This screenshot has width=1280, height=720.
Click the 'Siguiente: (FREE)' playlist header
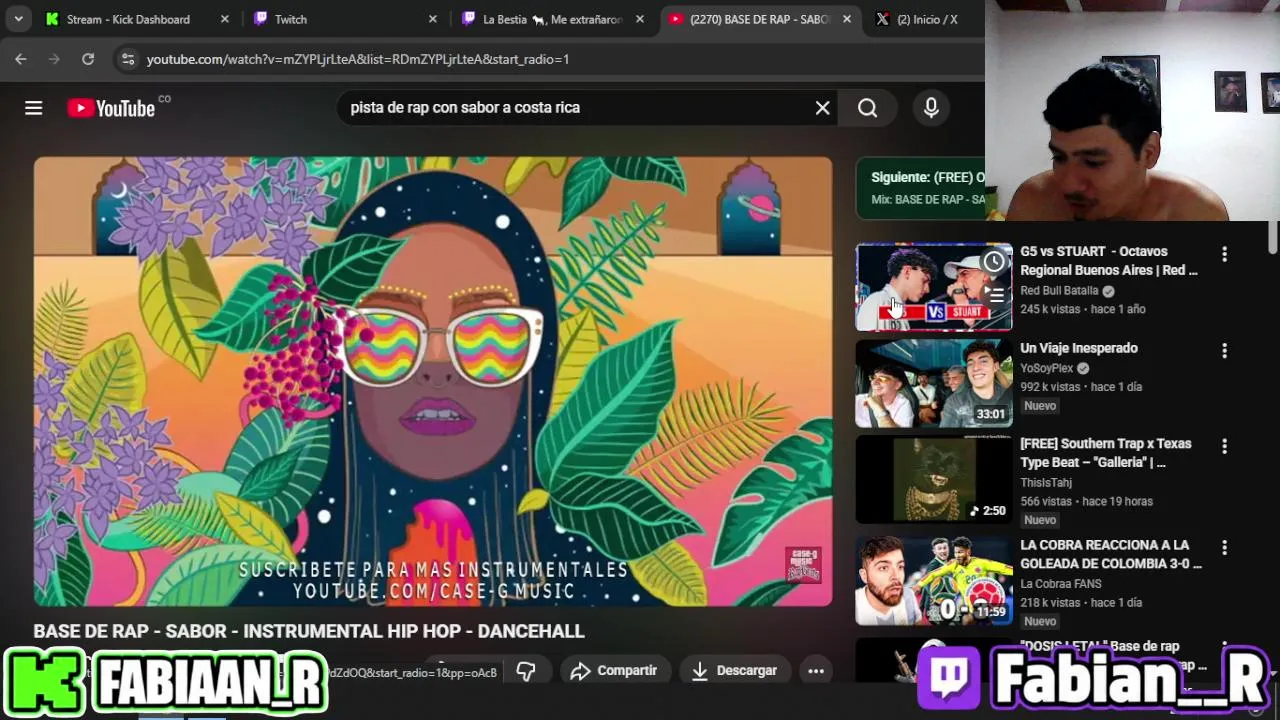pos(927,177)
